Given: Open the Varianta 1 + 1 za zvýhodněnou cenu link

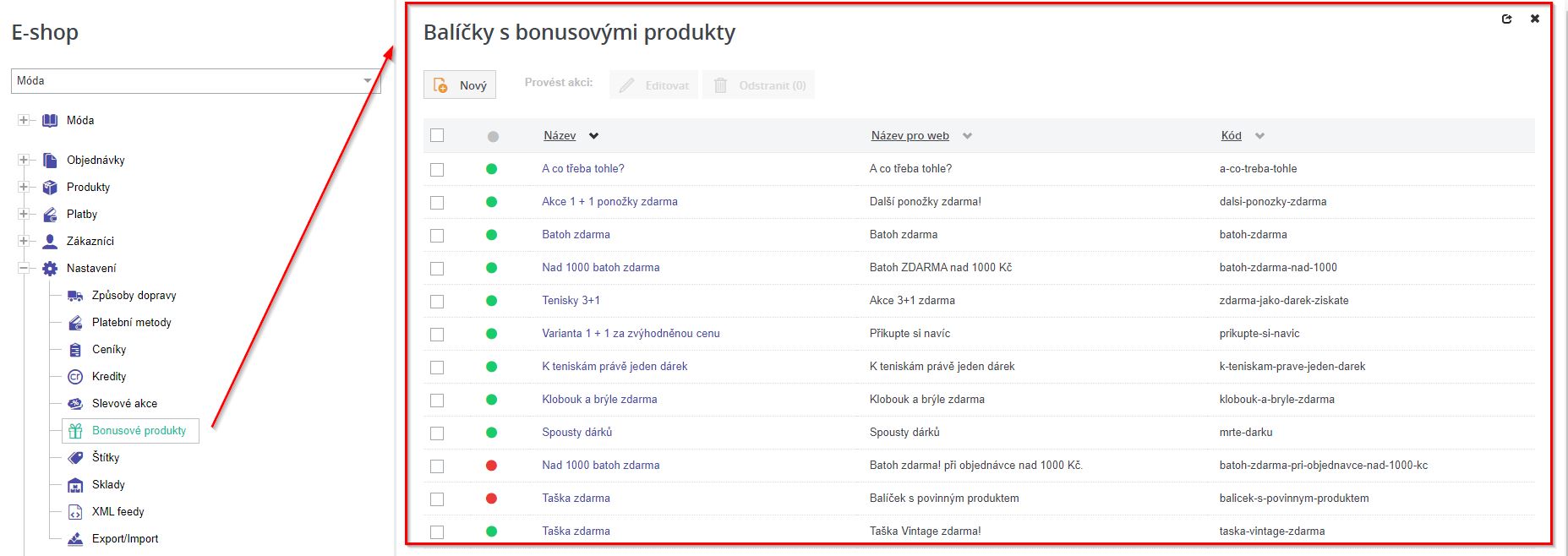Looking at the screenshot, I should tap(631, 333).
